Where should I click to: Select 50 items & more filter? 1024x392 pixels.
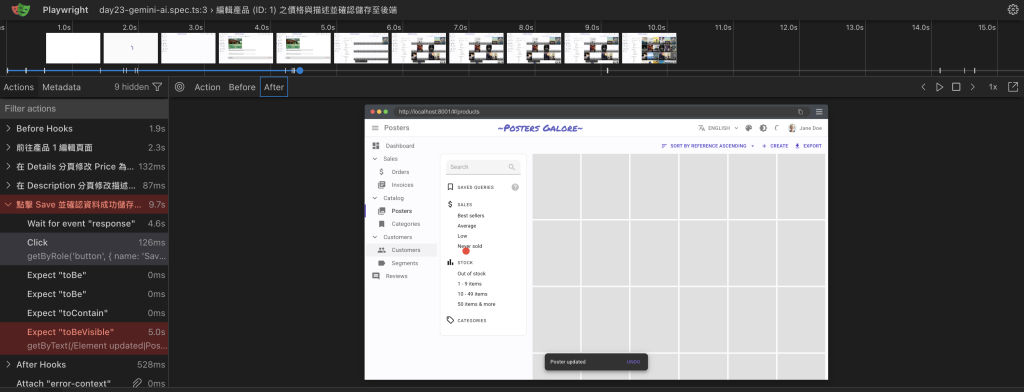coord(476,304)
